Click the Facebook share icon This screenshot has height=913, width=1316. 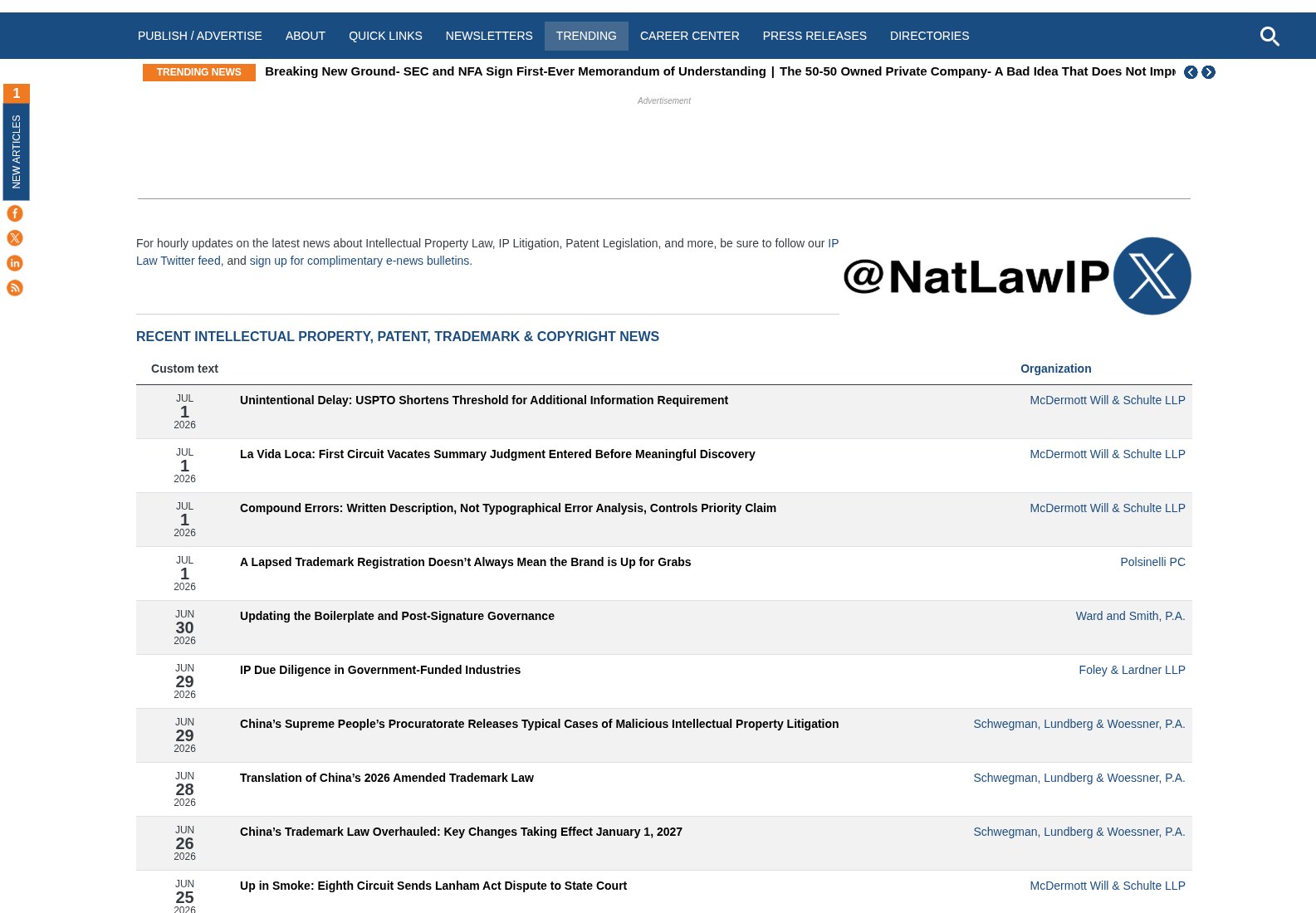pyautogui.click(x=15, y=213)
